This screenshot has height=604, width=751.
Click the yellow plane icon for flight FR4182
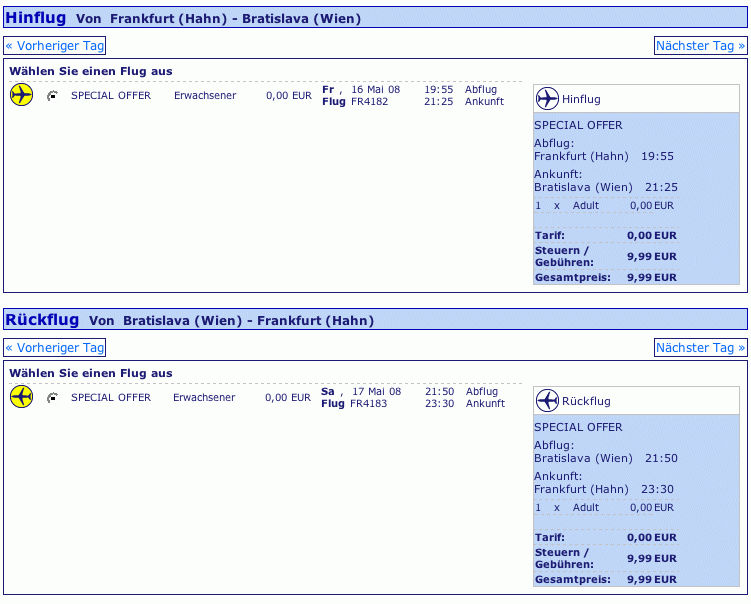[x=21, y=95]
